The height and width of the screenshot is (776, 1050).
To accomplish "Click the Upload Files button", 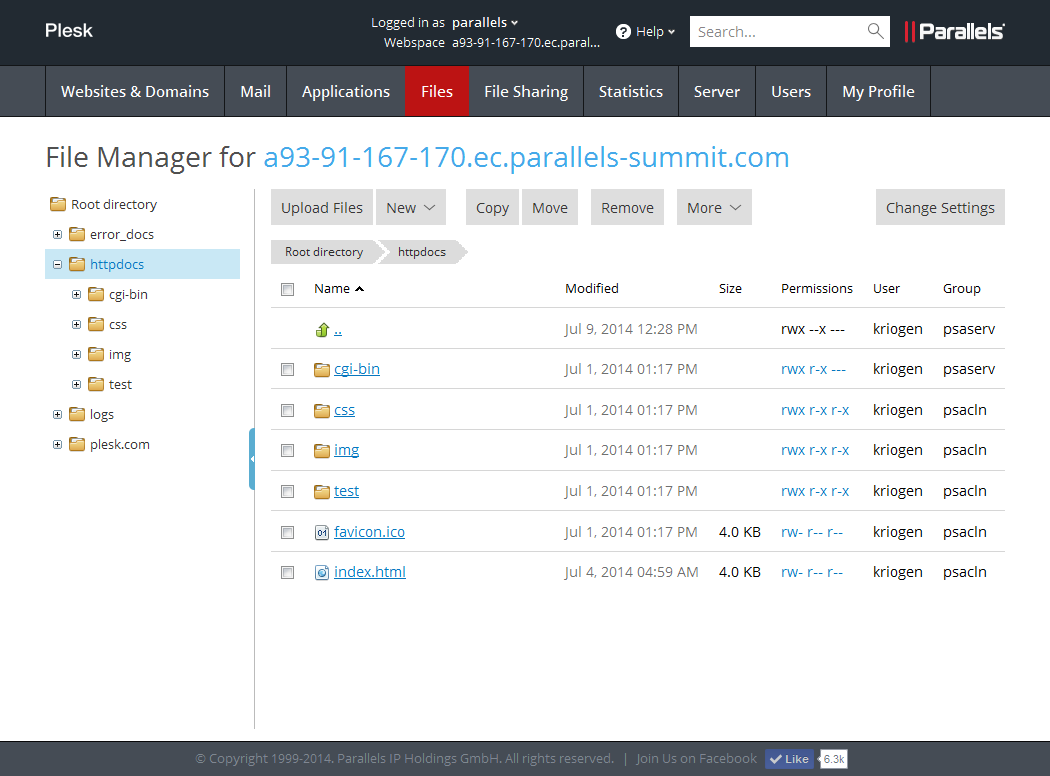I will click(x=322, y=208).
